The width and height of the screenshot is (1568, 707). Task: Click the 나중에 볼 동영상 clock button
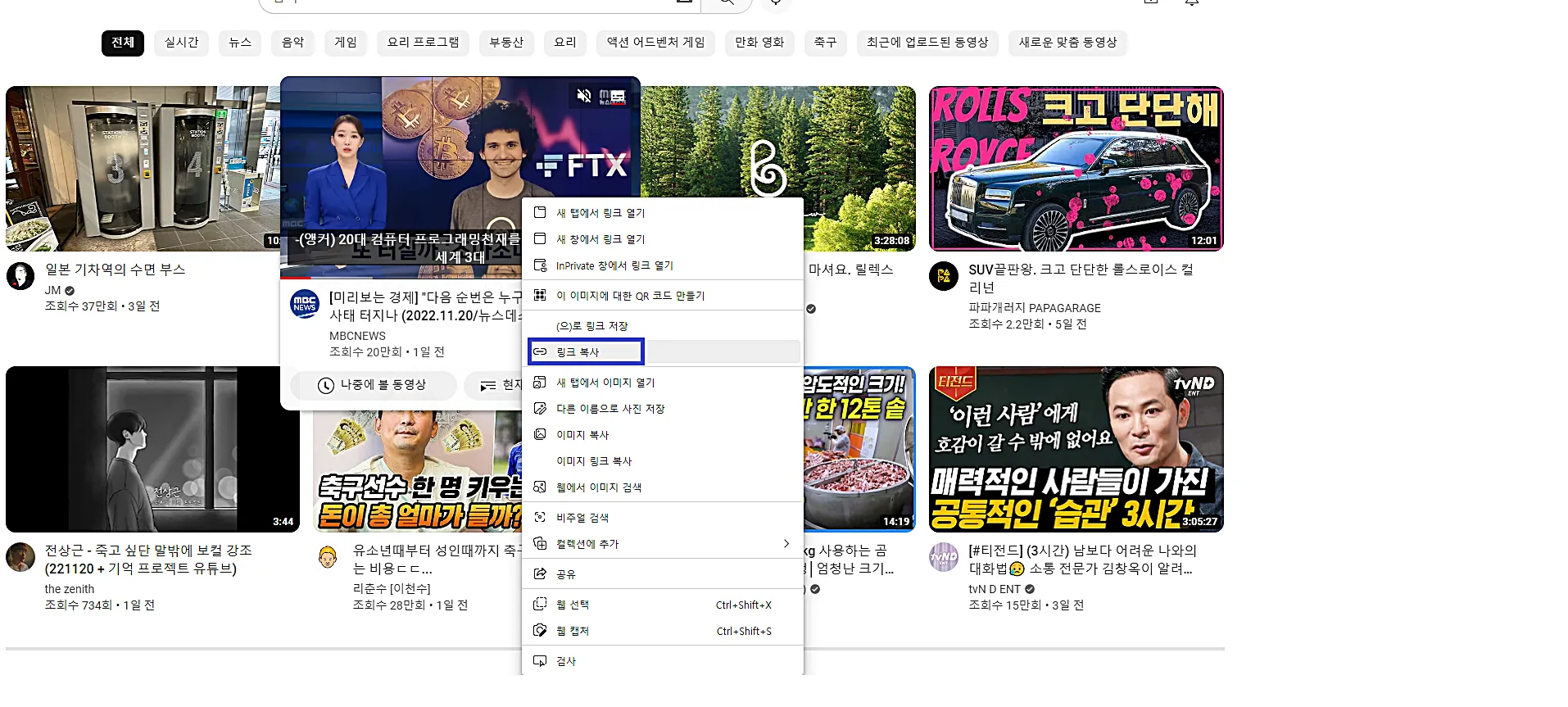(x=373, y=385)
